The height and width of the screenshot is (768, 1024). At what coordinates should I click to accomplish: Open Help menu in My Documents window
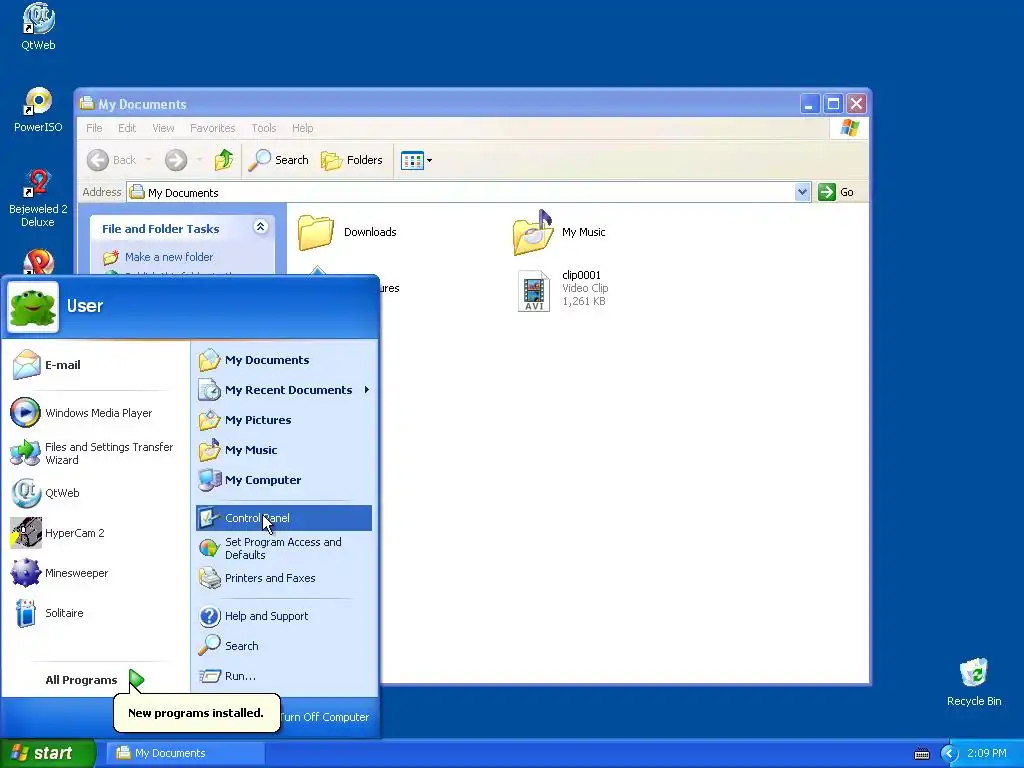pos(302,128)
